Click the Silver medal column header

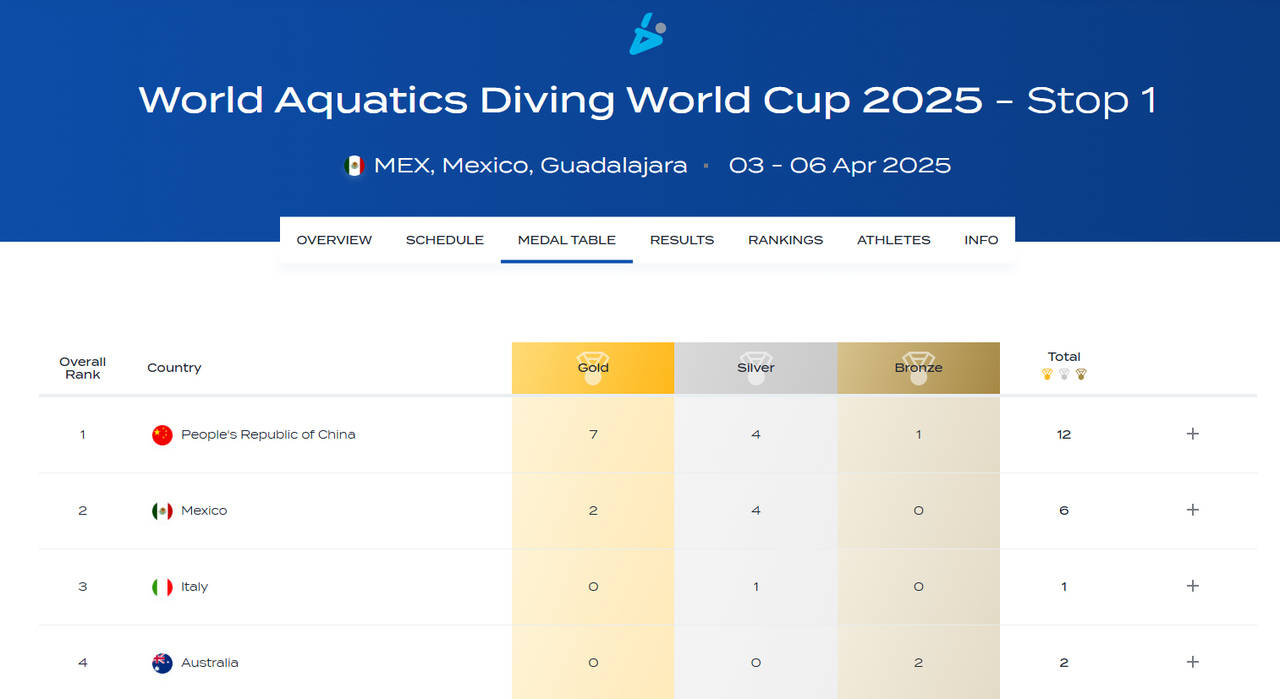point(756,367)
